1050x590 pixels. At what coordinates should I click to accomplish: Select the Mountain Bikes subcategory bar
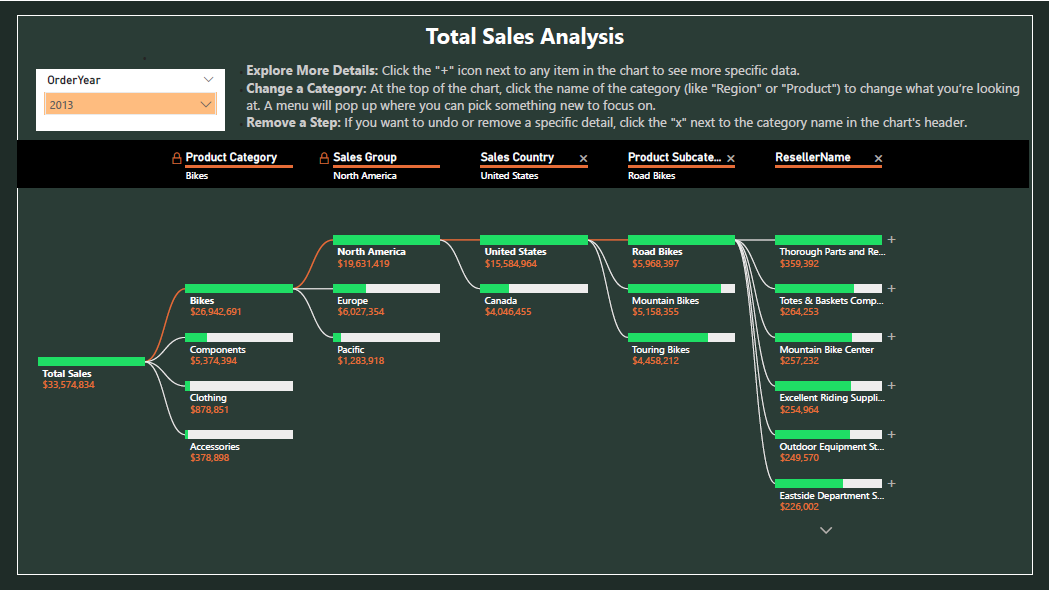click(681, 289)
